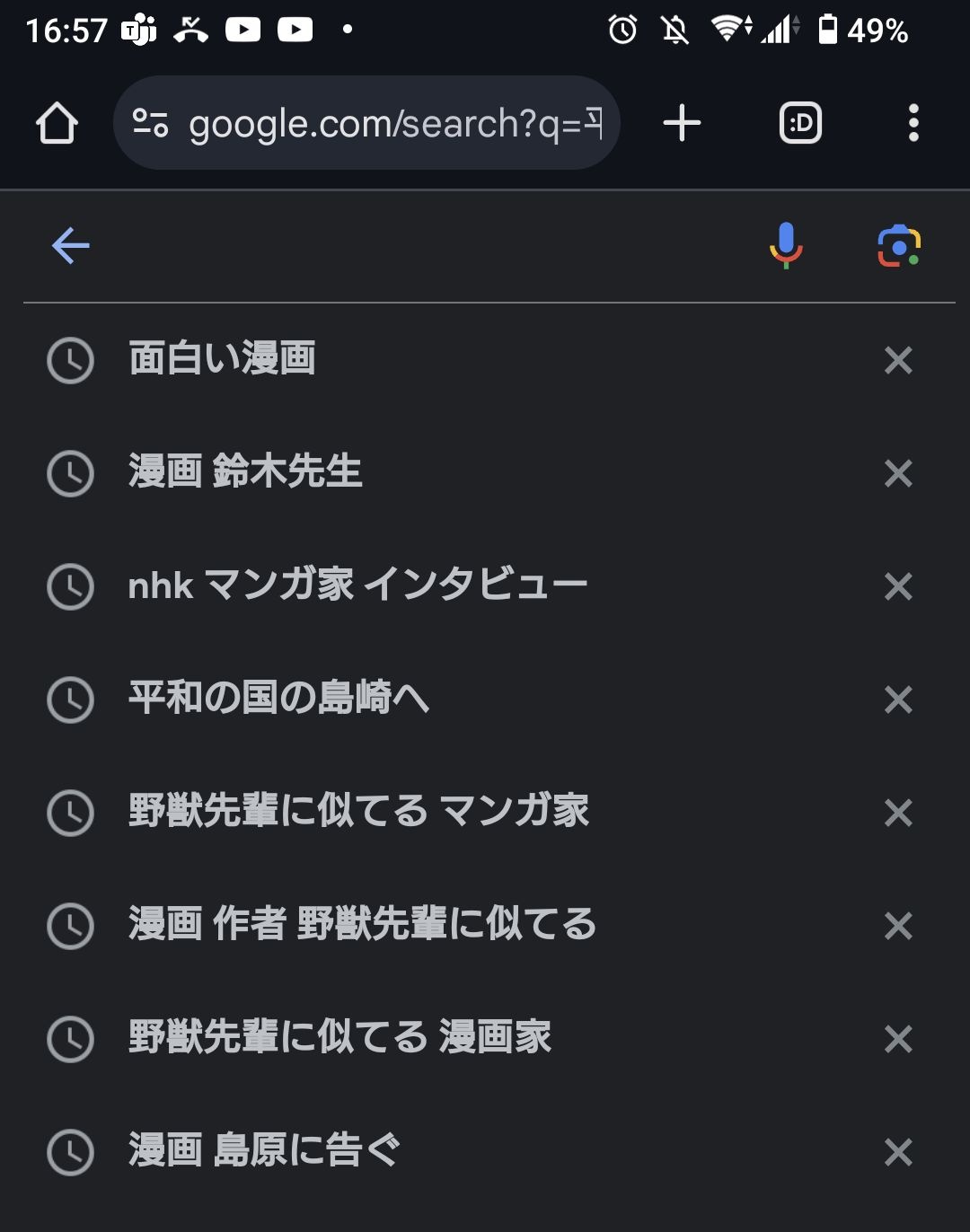The image size is (970, 1232).
Task: Remove 漫画 島原に告ぐ from history
Action: pyautogui.click(x=898, y=1152)
